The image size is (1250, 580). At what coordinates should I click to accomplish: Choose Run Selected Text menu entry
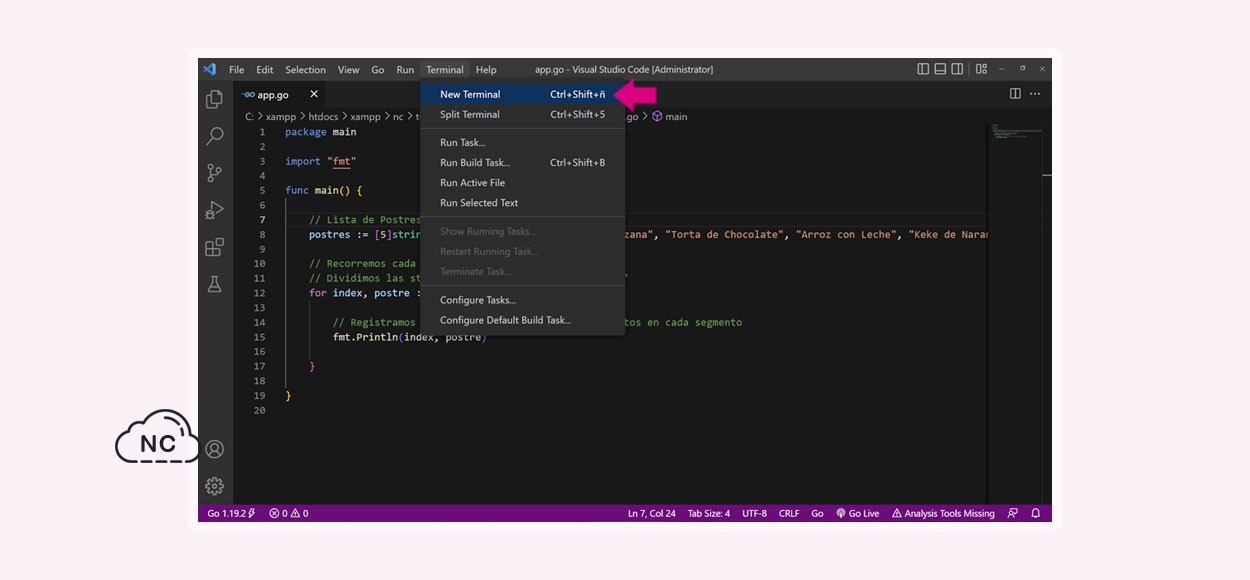(x=522, y=202)
